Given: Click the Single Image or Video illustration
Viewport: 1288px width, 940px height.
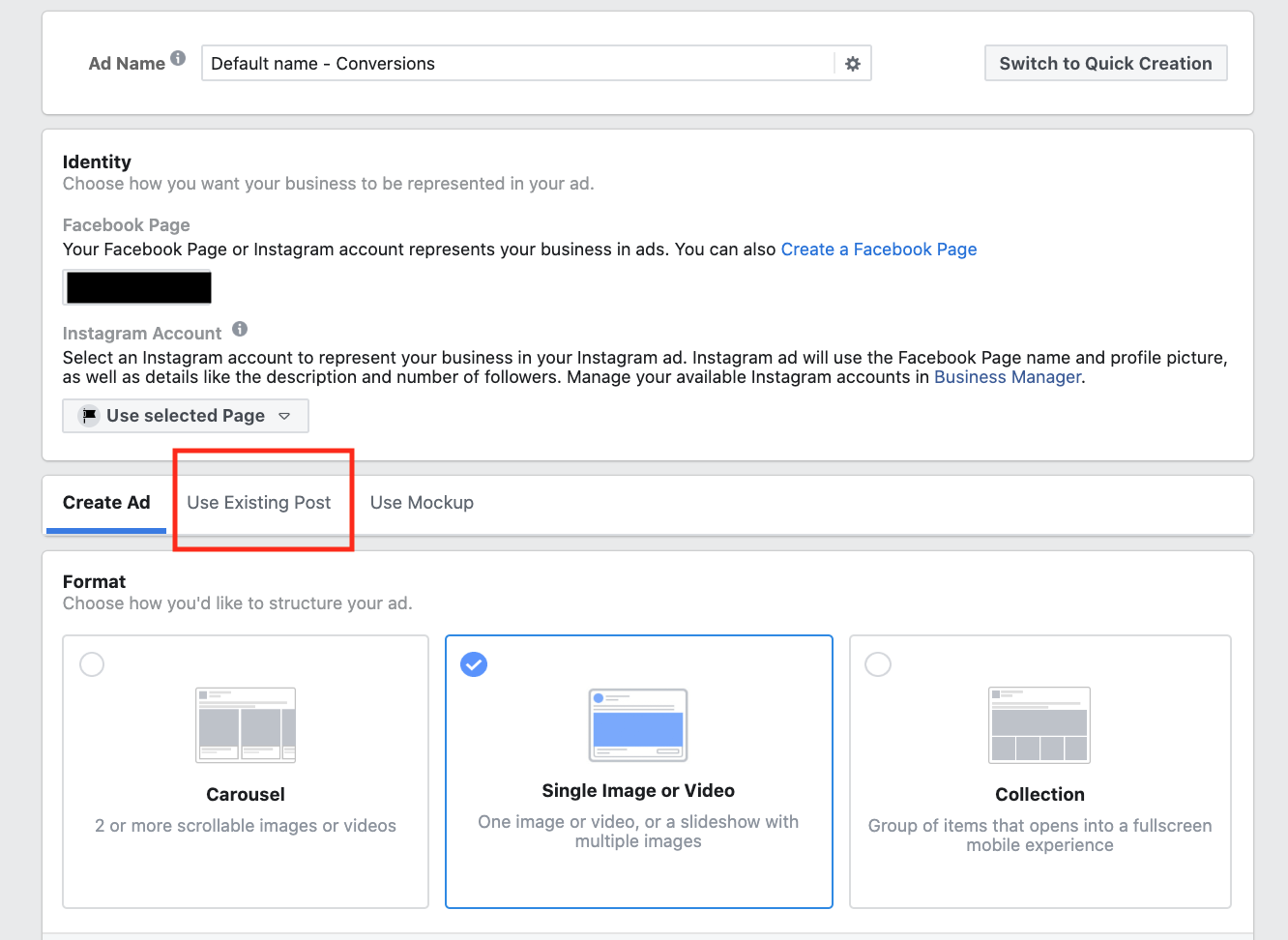Looking at the screenshot, I should pyautogui.click(x=638, y=725).
